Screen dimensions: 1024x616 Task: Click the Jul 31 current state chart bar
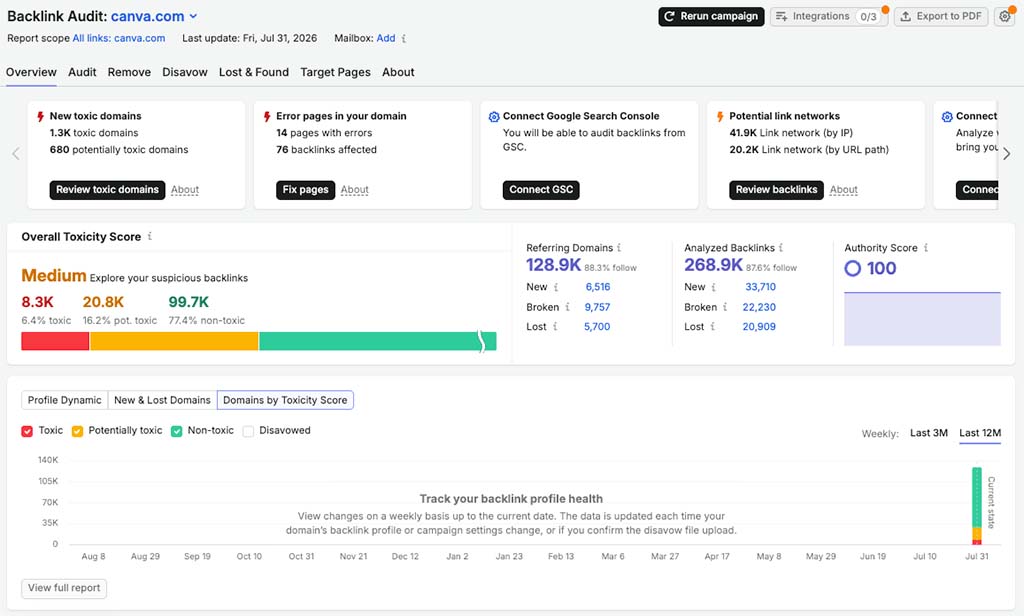[x=977, y=506]
